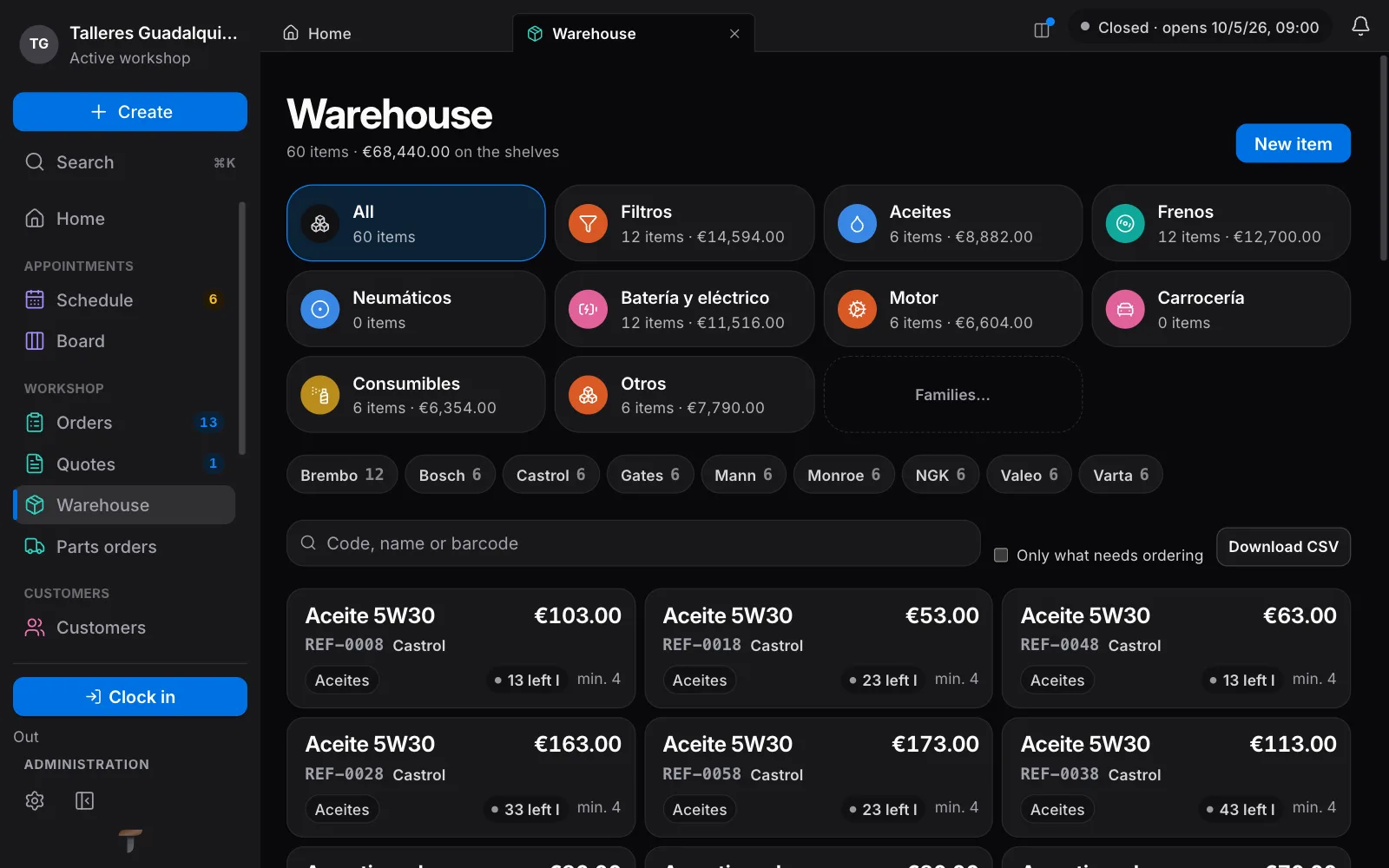Click the TG workshop avatar

tap(39, 44)
